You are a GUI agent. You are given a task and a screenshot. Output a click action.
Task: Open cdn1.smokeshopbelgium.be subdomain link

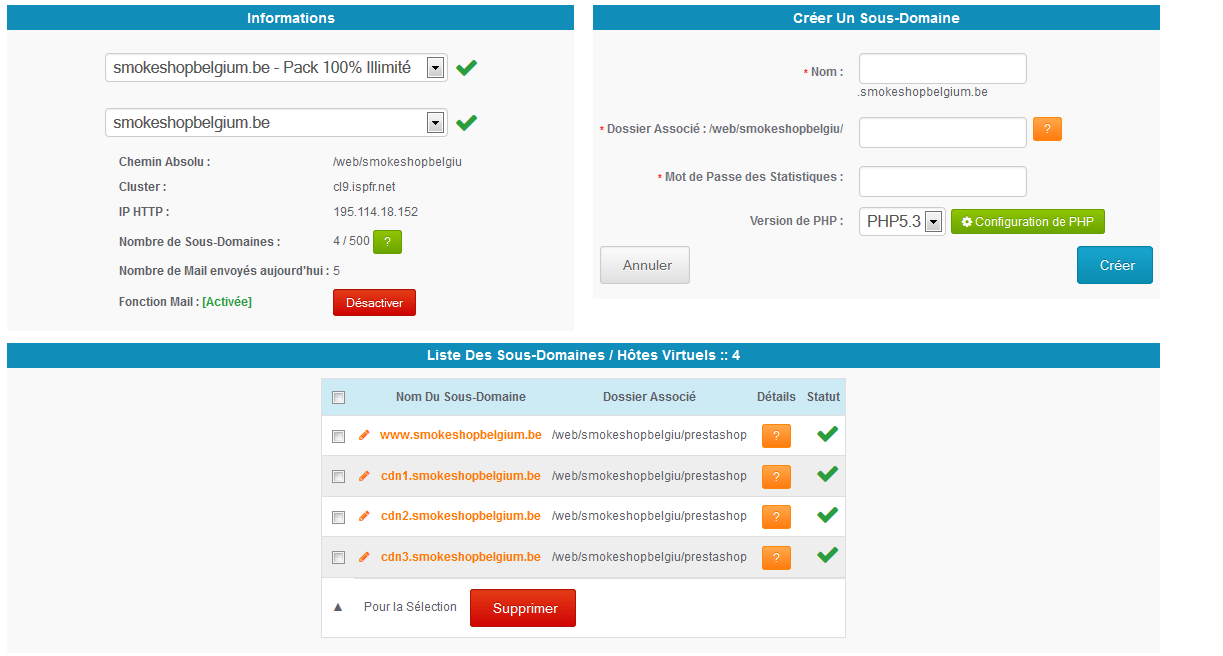point(461,476)
